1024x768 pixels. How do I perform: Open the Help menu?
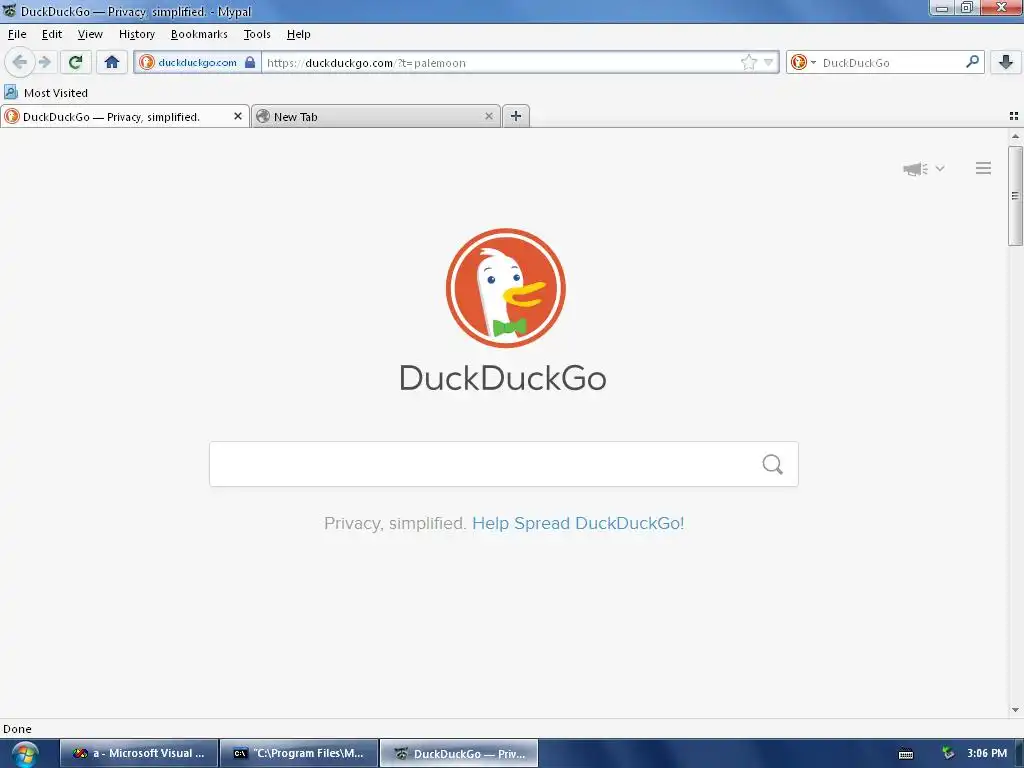(298, 34)
